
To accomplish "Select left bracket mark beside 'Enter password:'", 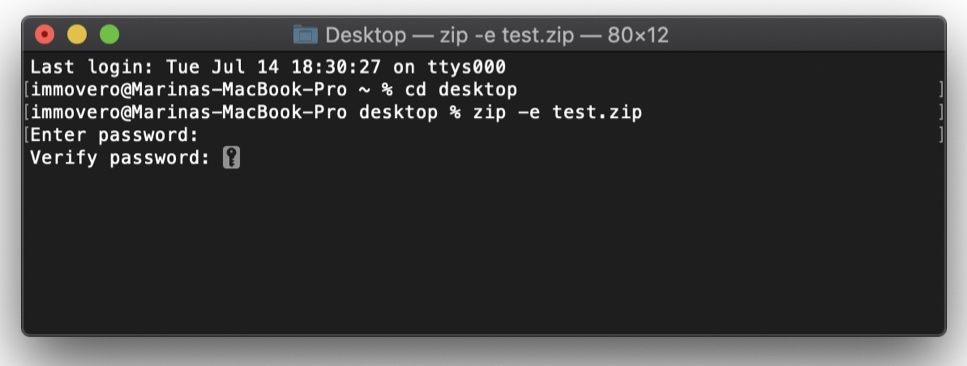I will tap(27, 135).
